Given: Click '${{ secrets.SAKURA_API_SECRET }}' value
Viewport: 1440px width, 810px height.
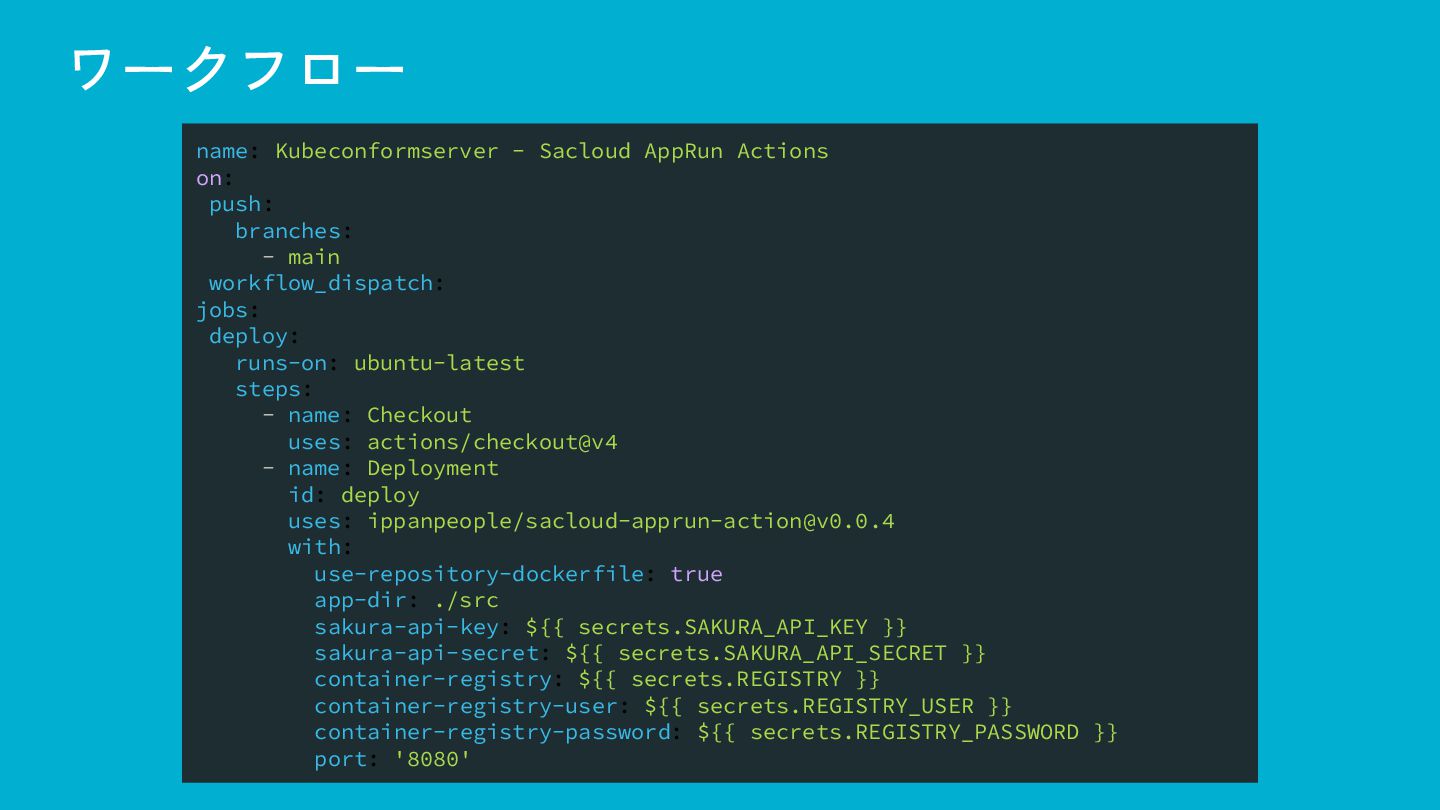Looking at the screenshot, I should [776, 653].
